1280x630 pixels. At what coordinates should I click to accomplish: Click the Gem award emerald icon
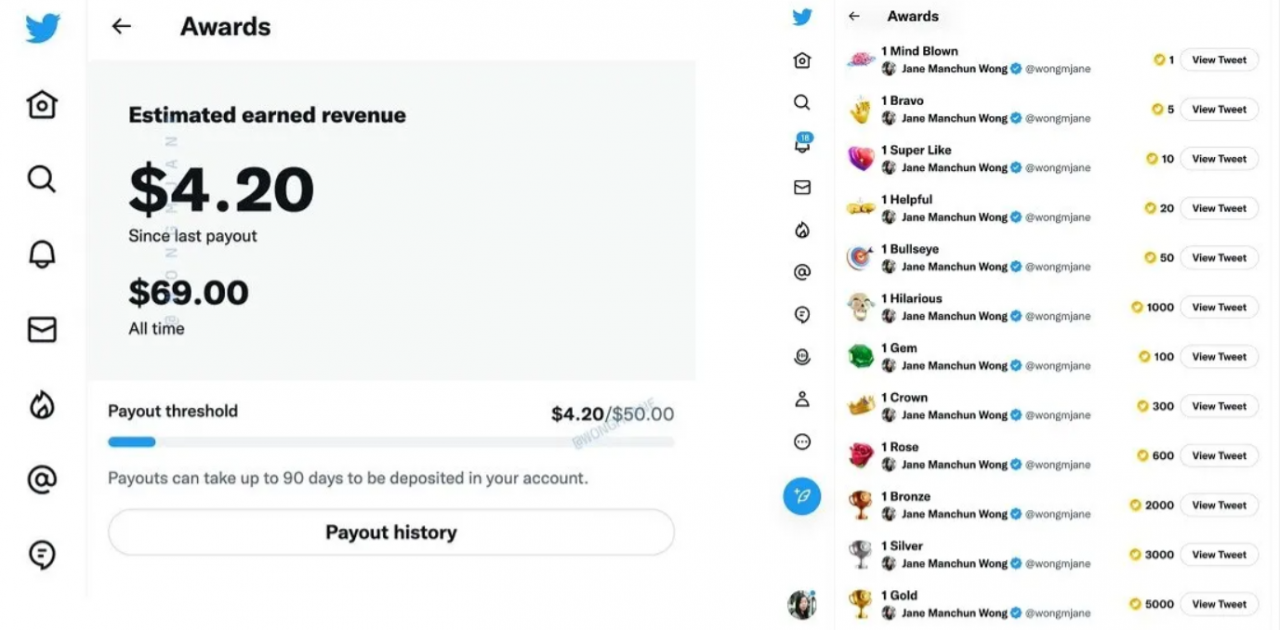point(861,356)
